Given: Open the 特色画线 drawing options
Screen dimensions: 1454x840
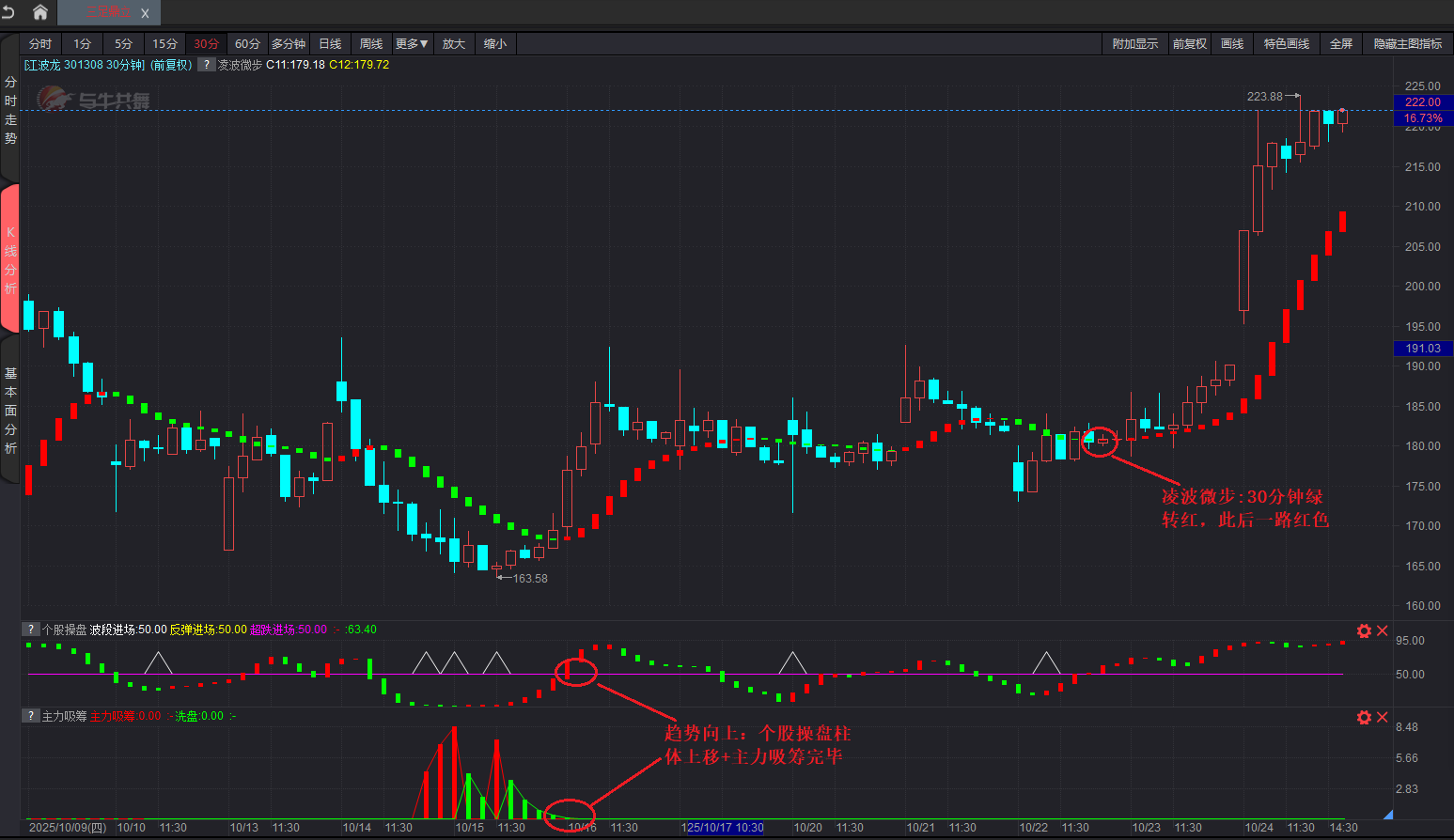Looking at the screenshot, I should (x=1286, y=44).
